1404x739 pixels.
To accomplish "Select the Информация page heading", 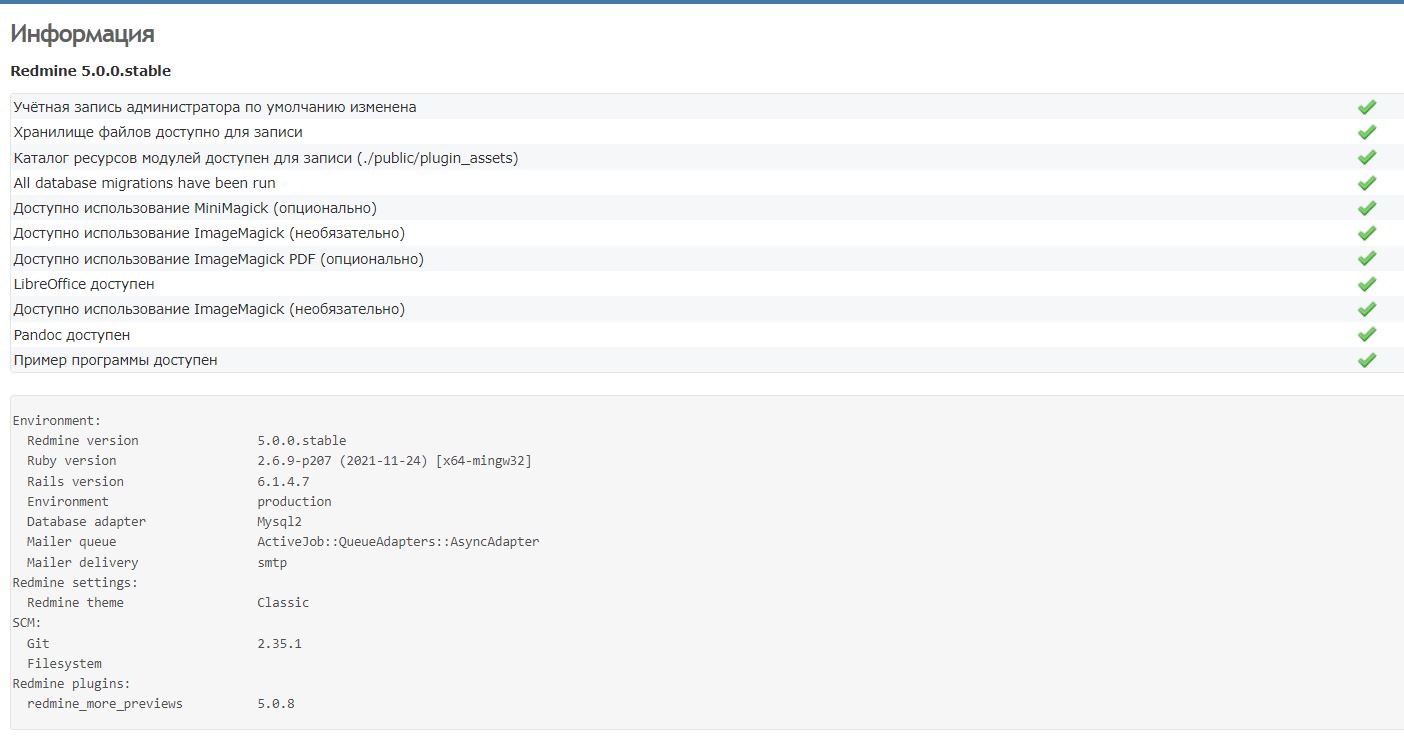I will (x=82, y=34).
